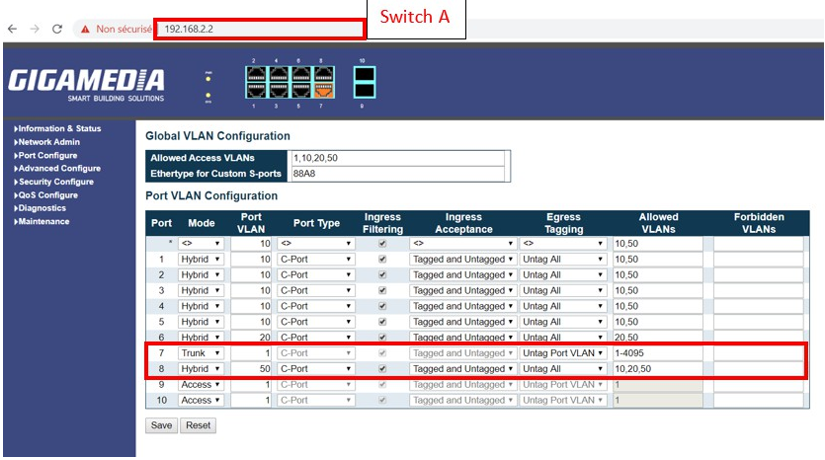
Task: Open Ingress Acceptance dropdown for port 3
Action: (463, 291)
